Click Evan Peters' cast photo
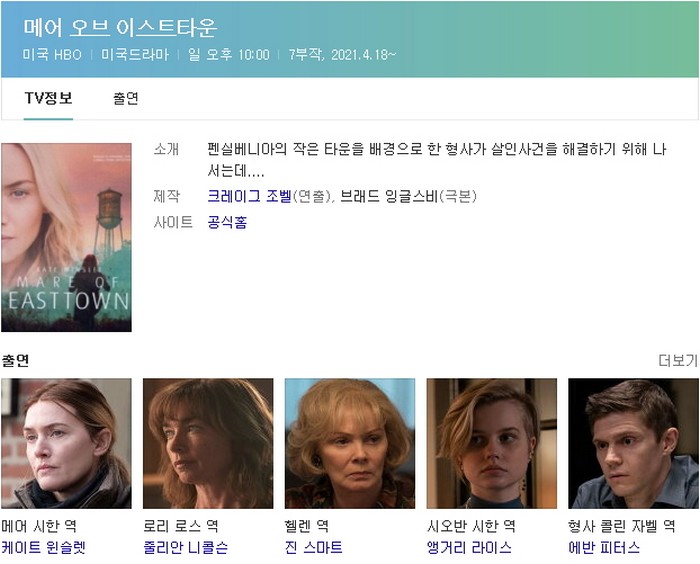The image size is (700, 564). 633,443
